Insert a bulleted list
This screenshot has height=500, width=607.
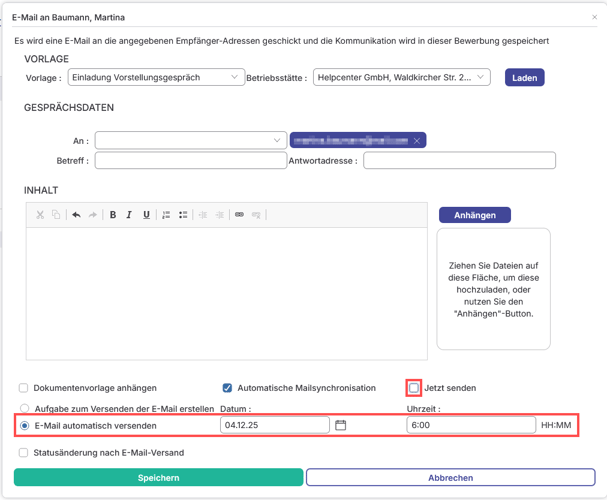point(183,215)
